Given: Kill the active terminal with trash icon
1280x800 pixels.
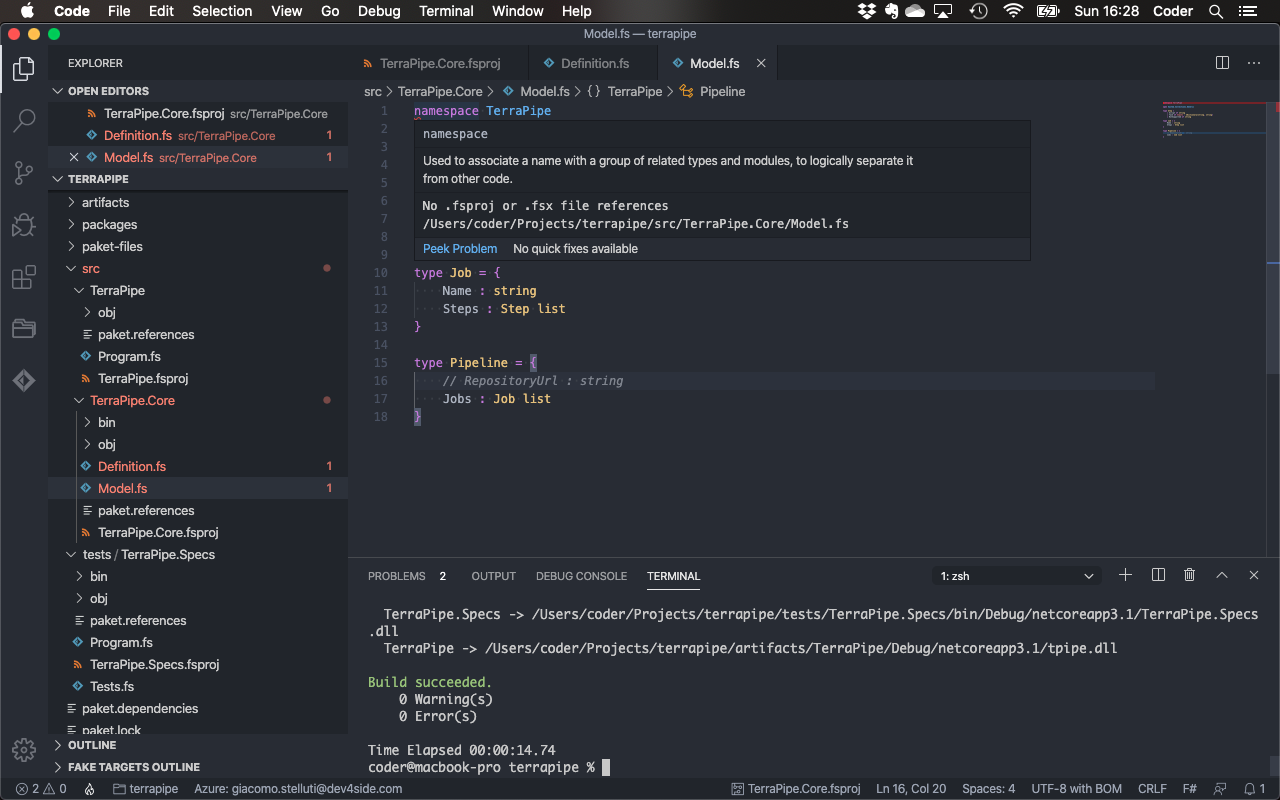Looking at the screenshot, I should pos(1189,574).
